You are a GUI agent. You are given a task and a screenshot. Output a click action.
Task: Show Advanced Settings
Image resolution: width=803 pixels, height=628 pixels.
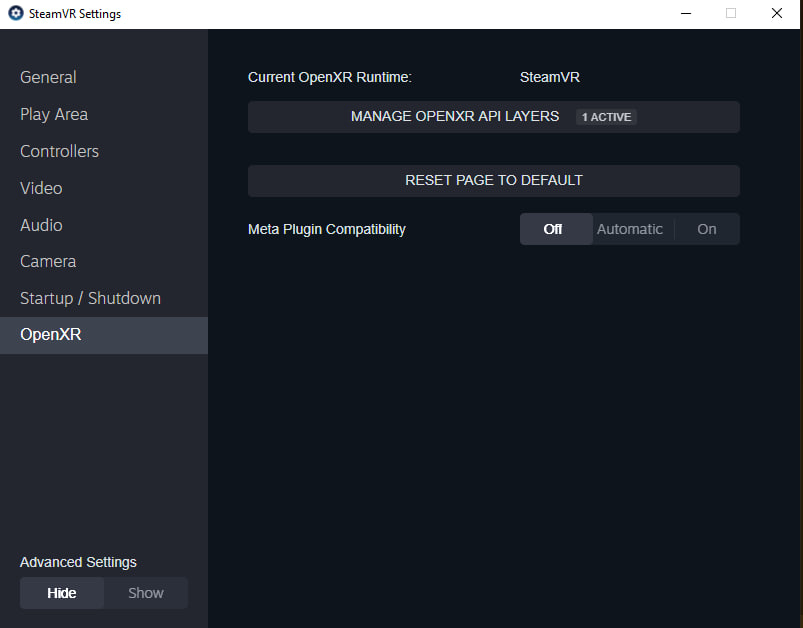click(x=146, y=593)
